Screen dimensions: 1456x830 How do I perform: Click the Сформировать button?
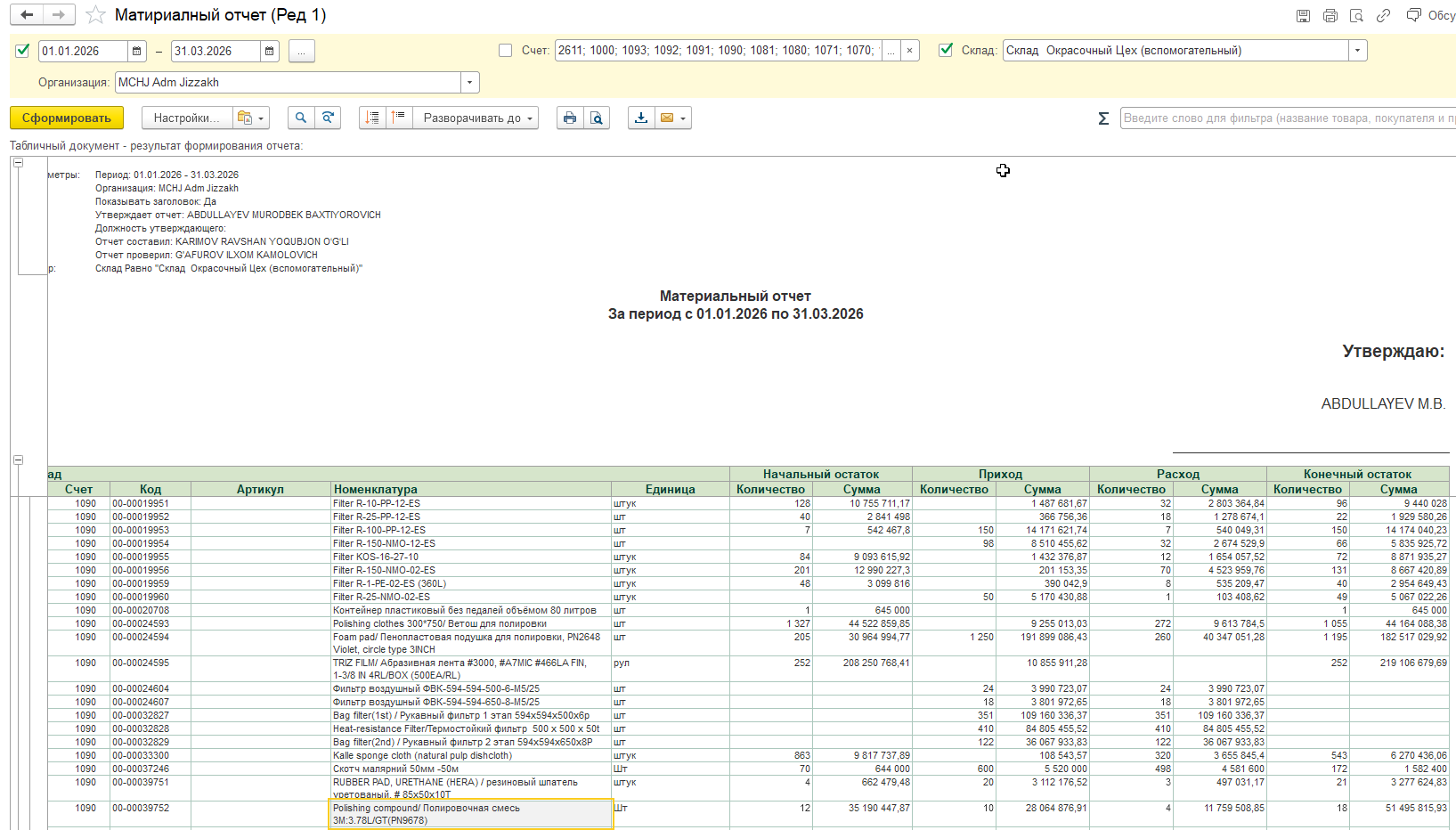(x=67, y=118)
